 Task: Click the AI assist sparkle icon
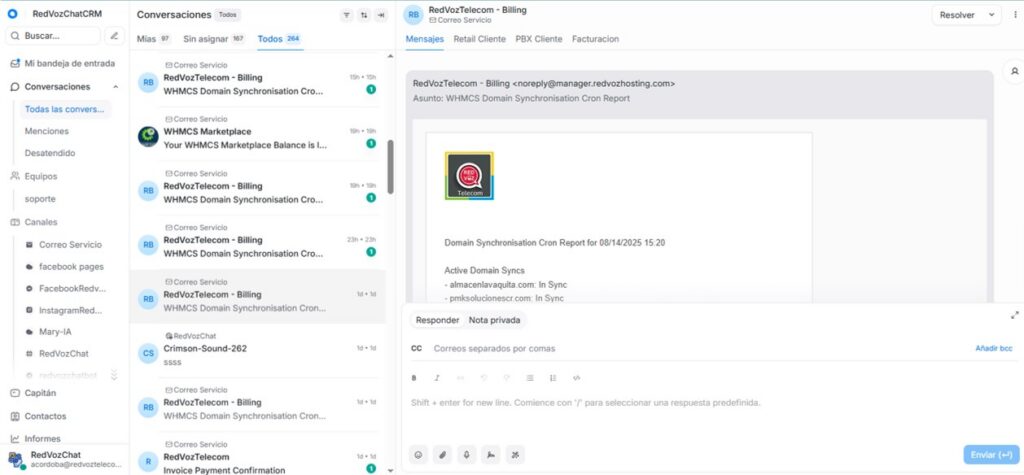[515, 454]
